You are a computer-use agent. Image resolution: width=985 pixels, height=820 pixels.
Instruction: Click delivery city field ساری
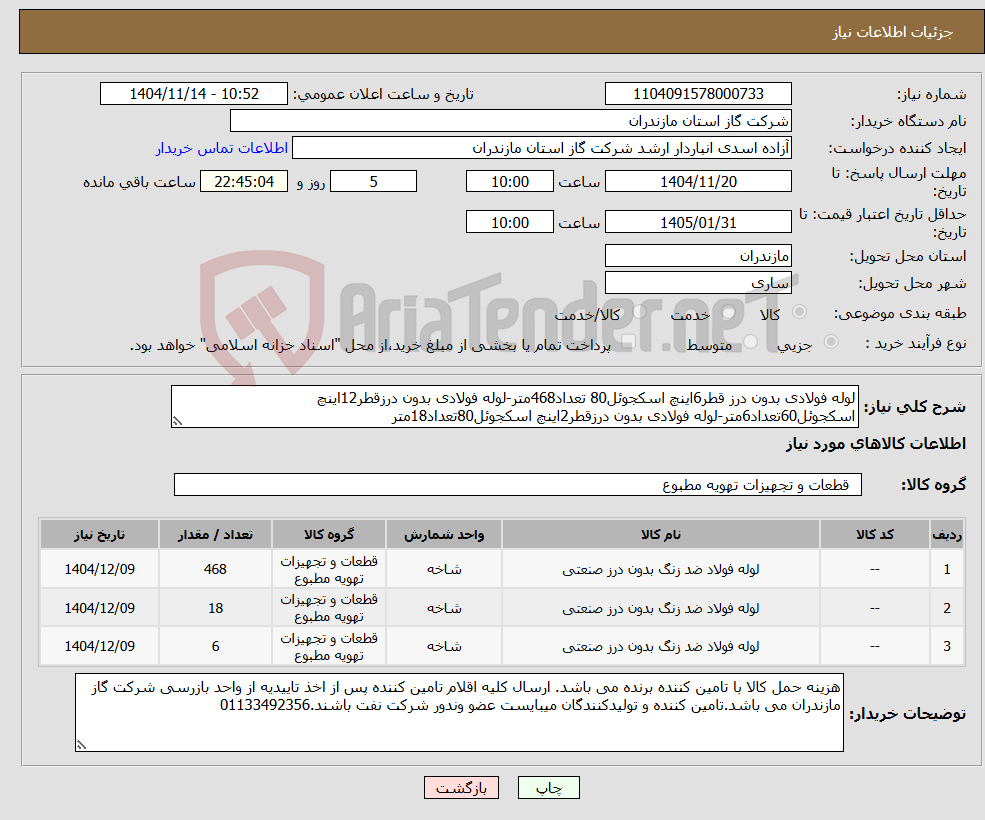(x=698, y=283)
